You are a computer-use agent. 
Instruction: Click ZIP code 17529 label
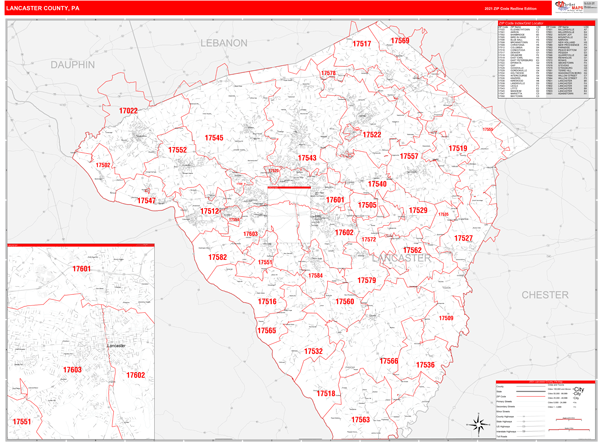point(418,210)
